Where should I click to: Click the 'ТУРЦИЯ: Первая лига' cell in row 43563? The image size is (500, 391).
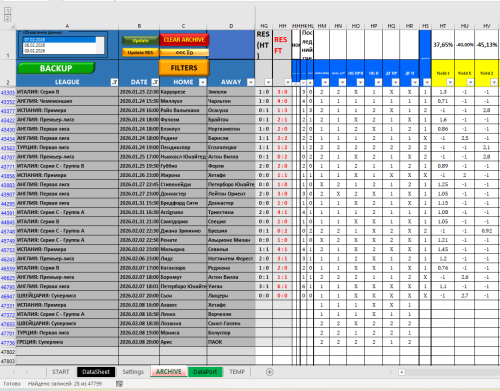pos(67,147)
